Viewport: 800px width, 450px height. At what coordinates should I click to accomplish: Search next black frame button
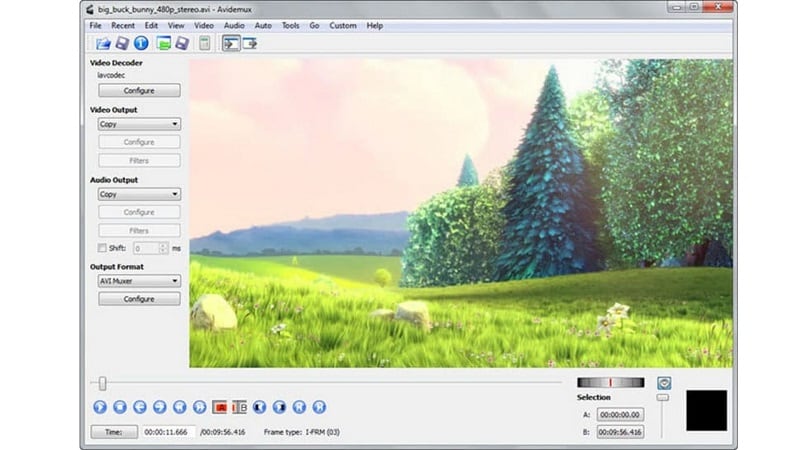[279, 407]
